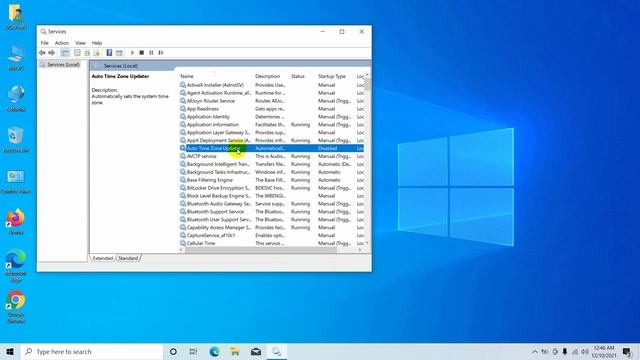Viewport: 640px width, 360px height.
Task: Select the Application Information service
Action: tap(271, 124)
